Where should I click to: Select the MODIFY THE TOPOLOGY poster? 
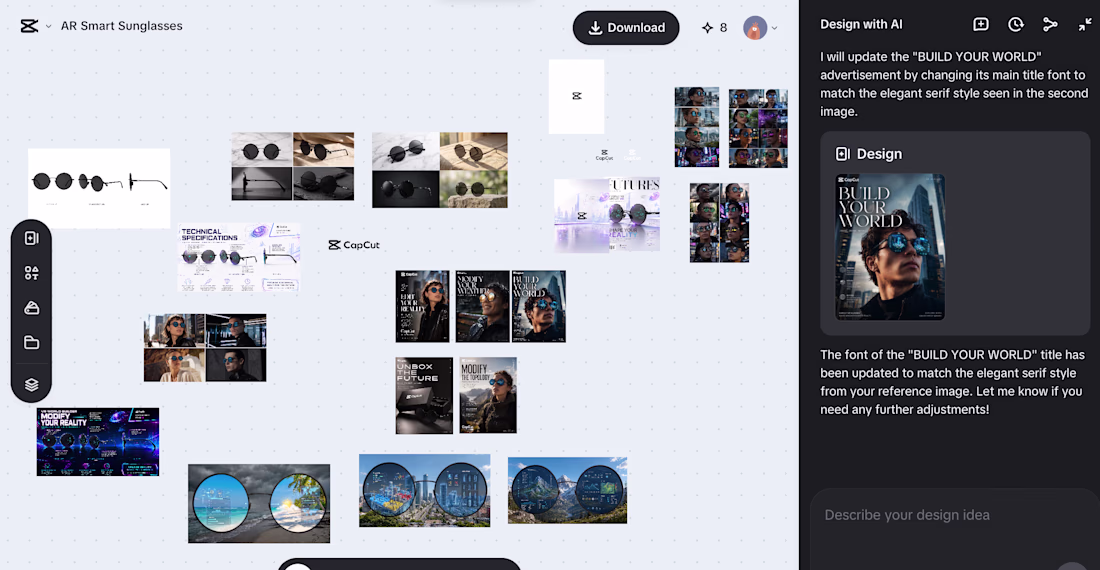click(488, 395)
